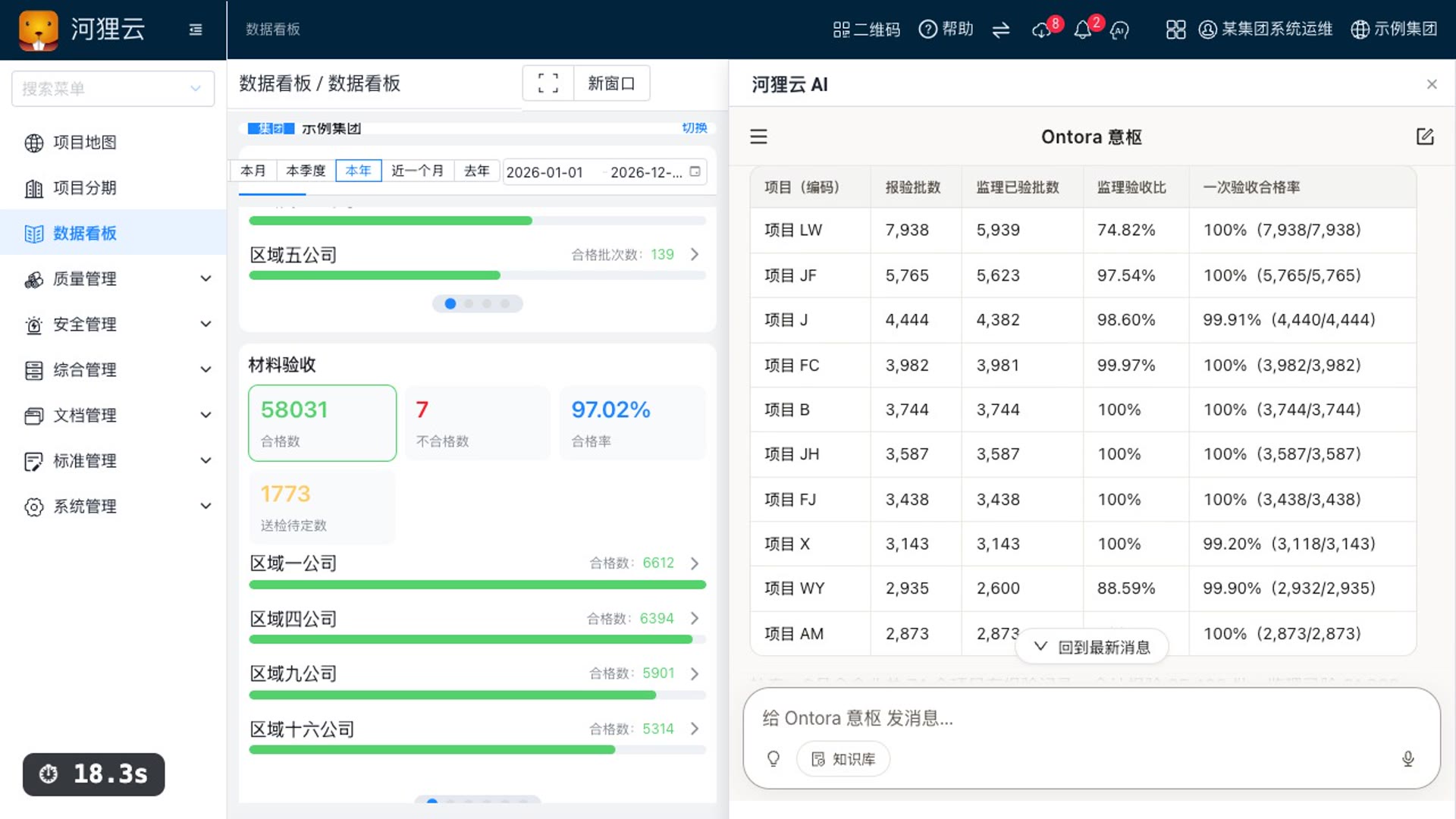Expand the 标准管理 menu
The image size is (1456, 819).
114,461
